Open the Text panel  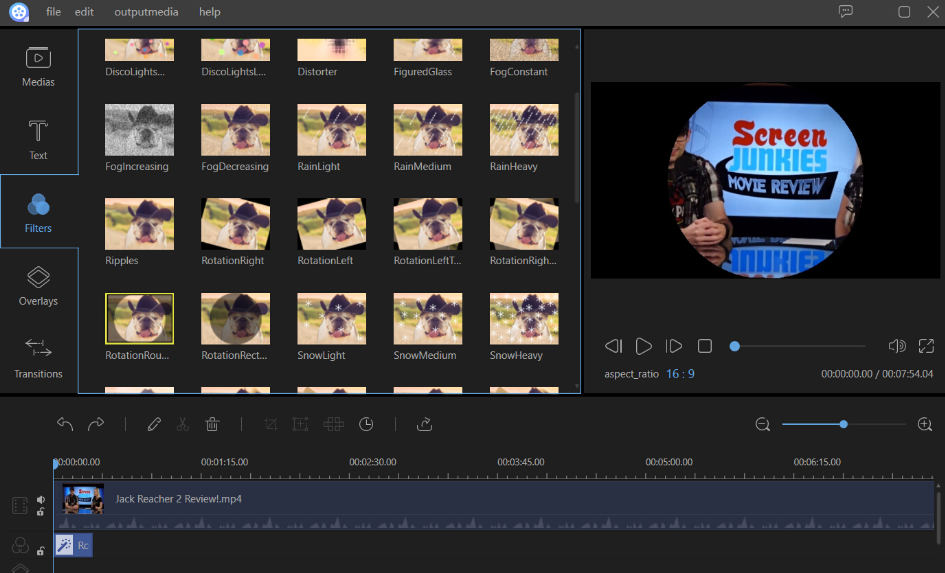[x=38, y=139]
